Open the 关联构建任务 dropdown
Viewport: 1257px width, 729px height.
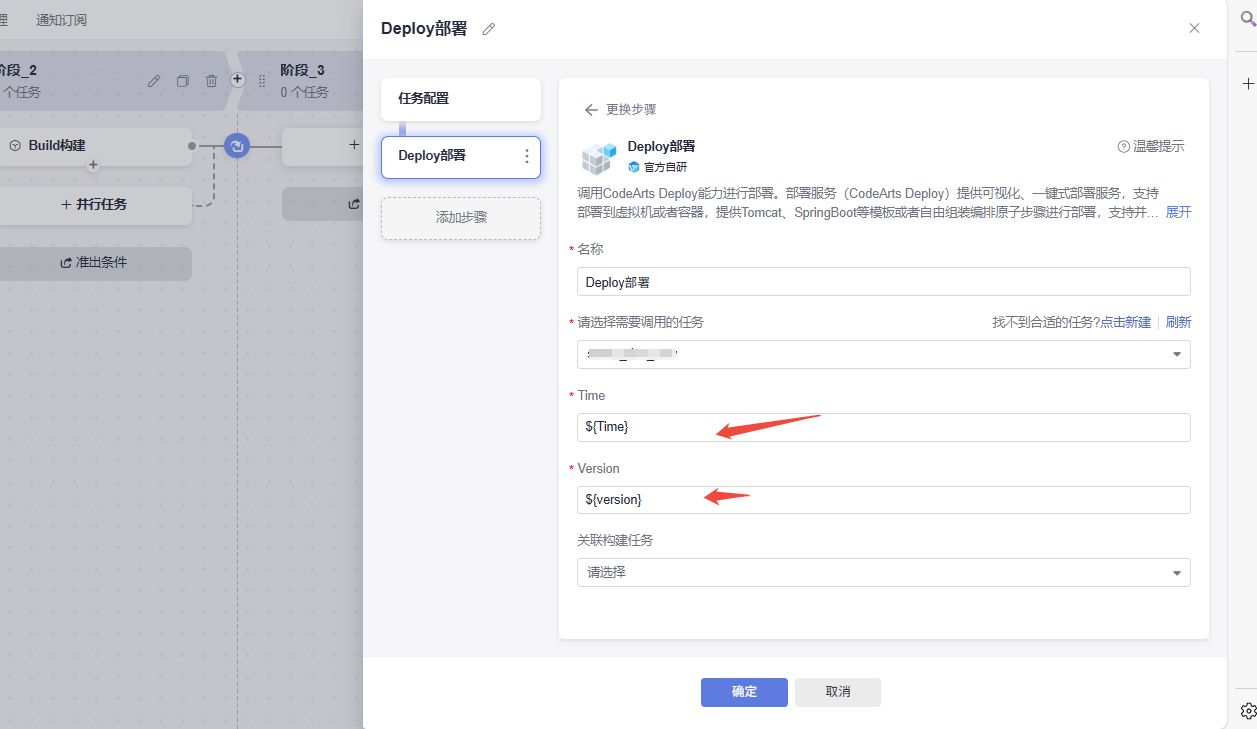[x=884, y=572]
